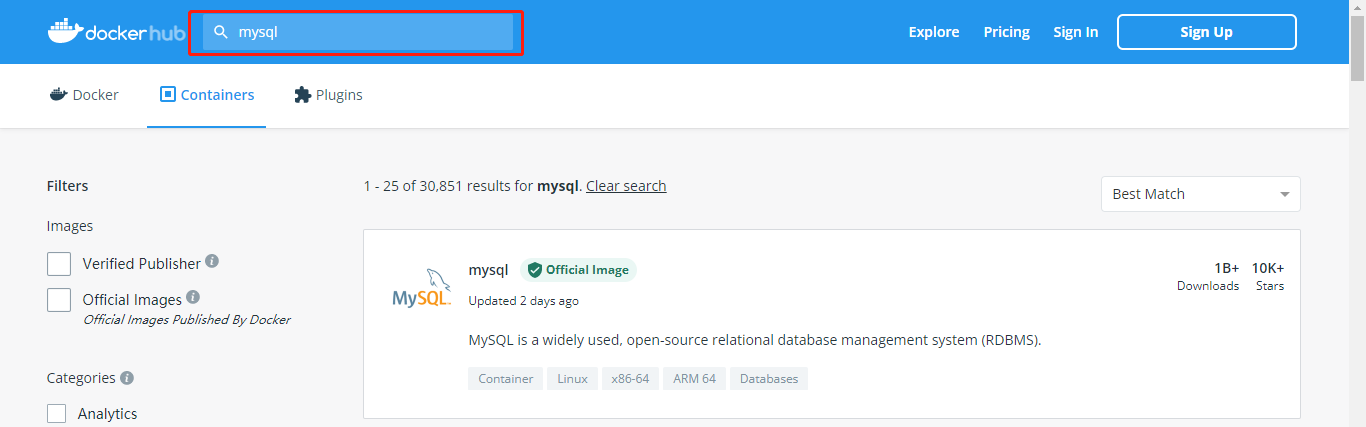Screen dimensions: 1366x427
Task: Click info icon beside Verified Publisher
Action: [212, 261]
